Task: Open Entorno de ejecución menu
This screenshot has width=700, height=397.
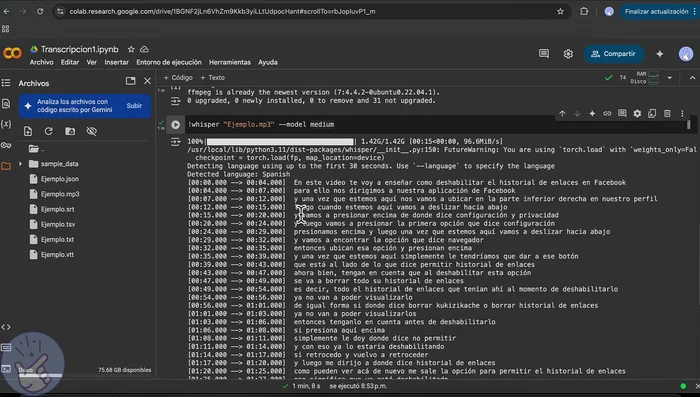Action: click(169, 63)
